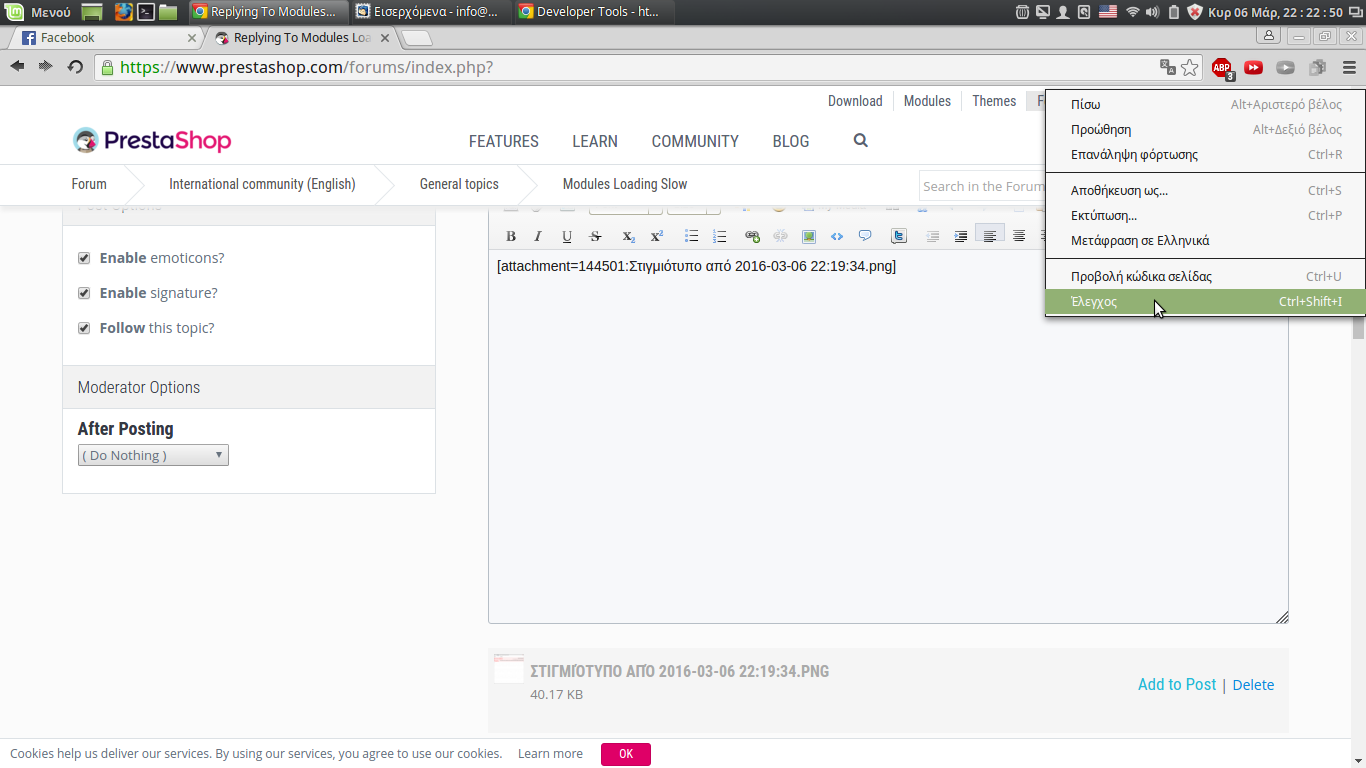
Task: Insert a bulleted list
Action: click(691, 236)
